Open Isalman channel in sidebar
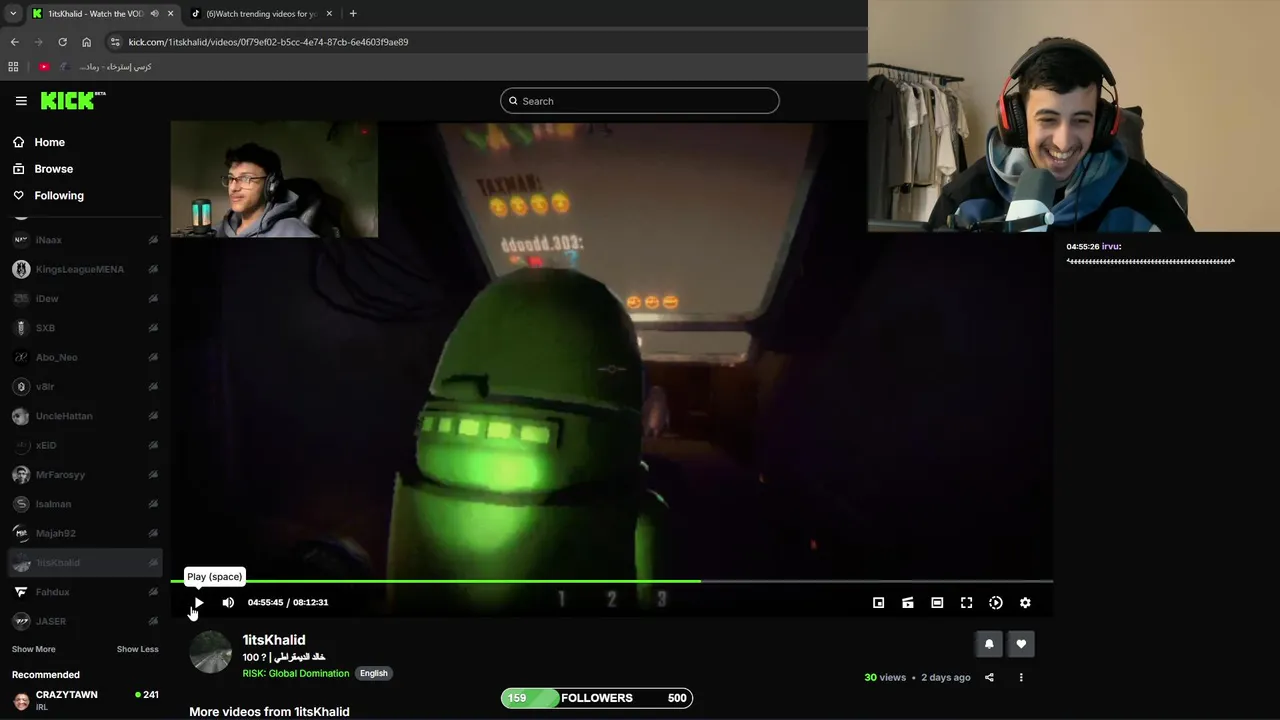This screenshot has width=1280, height=720. tap(84, 504)
